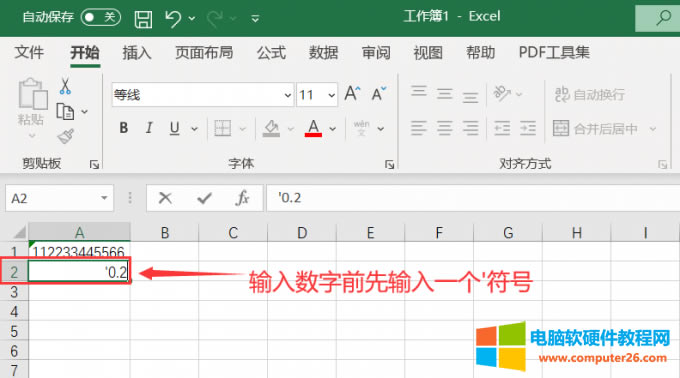Click the Fill Color bucket icon
Viewport: 680px width, 378px height.
[x=271, y=128]
